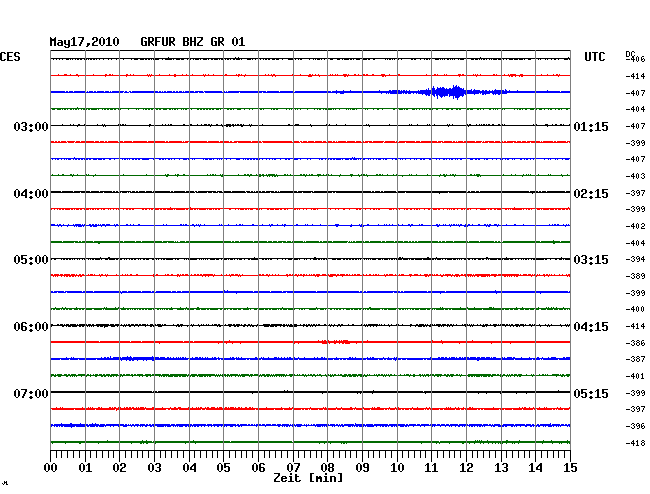Click the 05:15 UTC time label
Screen dimensions: 650x494
(x=591, y=393)
